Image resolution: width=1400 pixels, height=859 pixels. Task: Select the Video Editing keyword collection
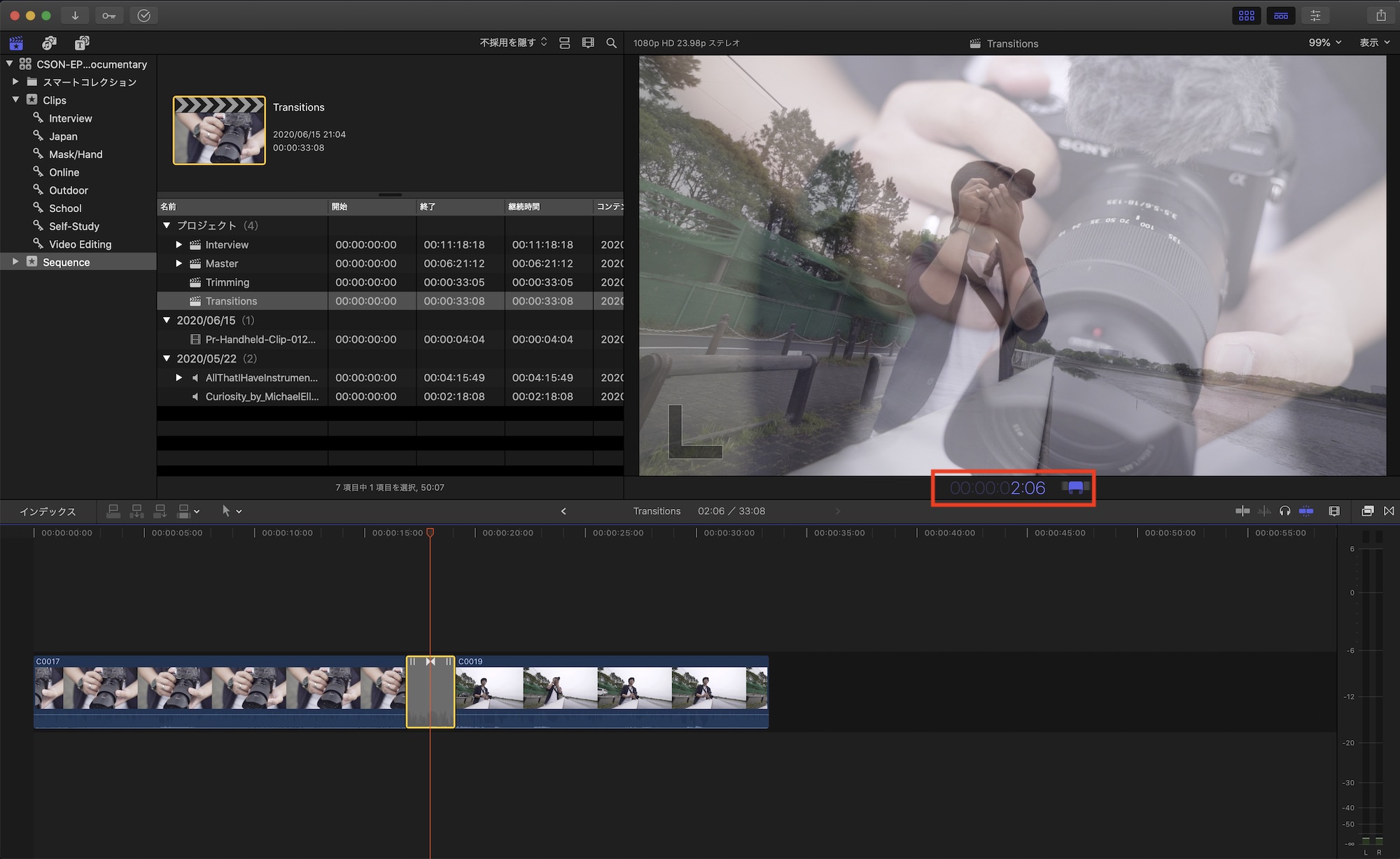coord(80,244)
